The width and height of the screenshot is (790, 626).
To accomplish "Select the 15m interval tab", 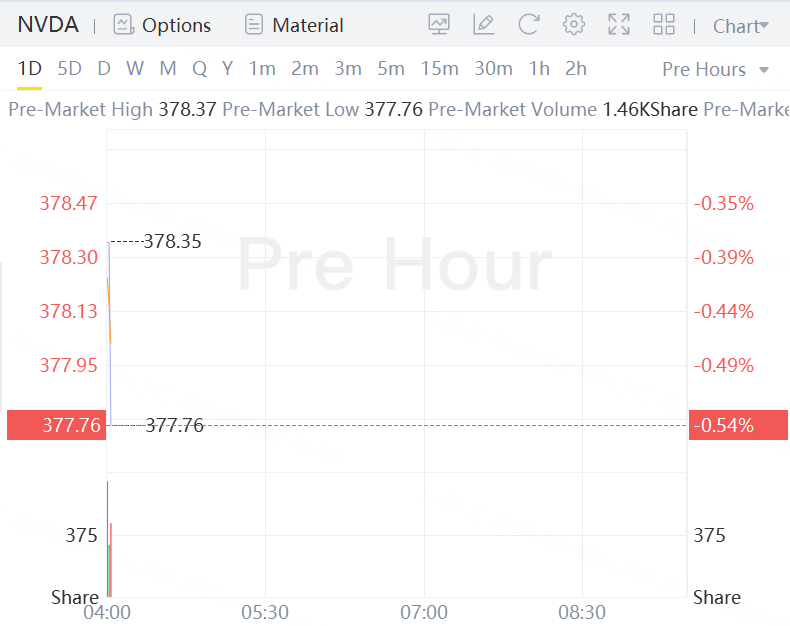I will click(440, 69).
